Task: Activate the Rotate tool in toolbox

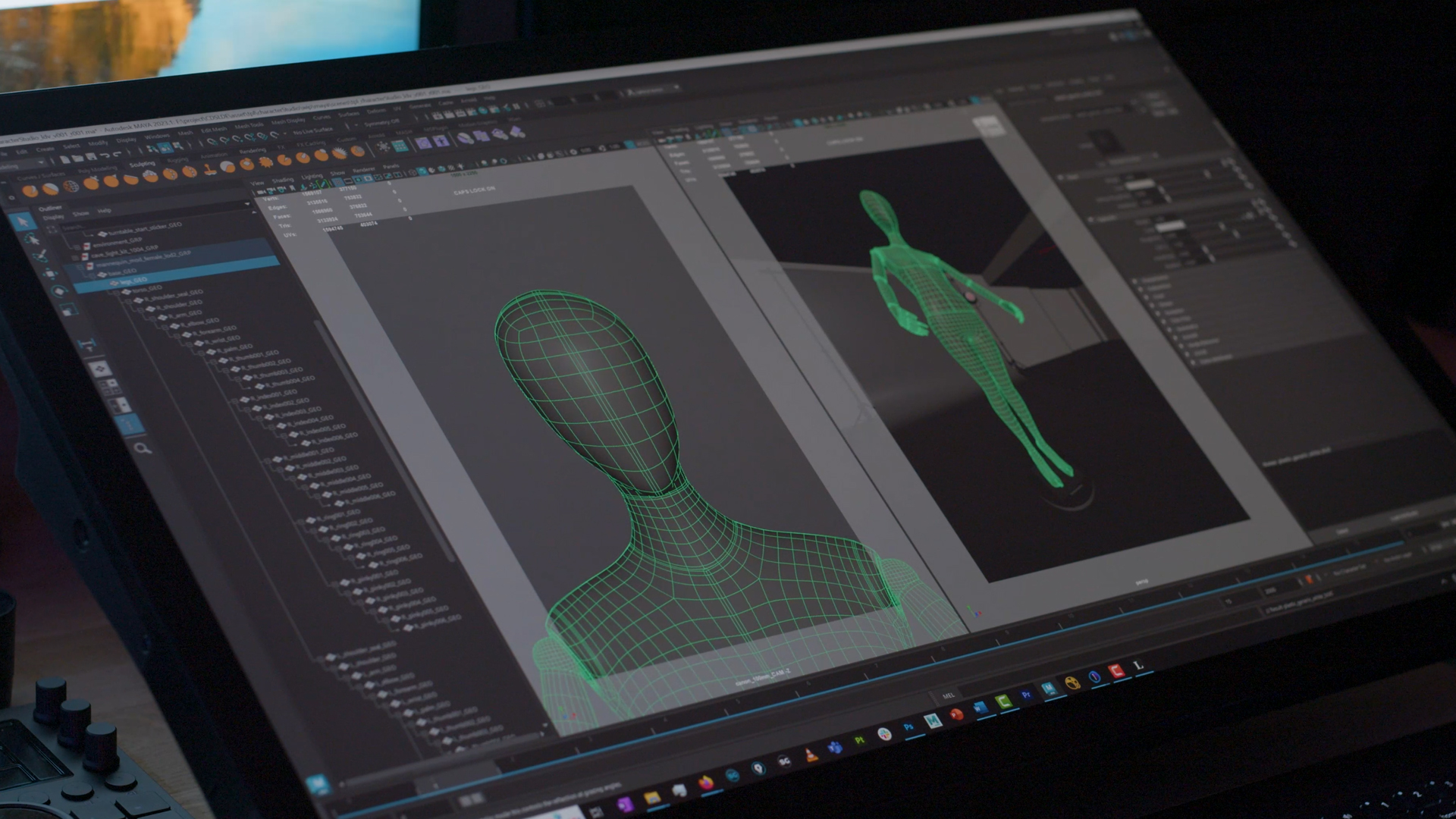Action: coord(59,291)
